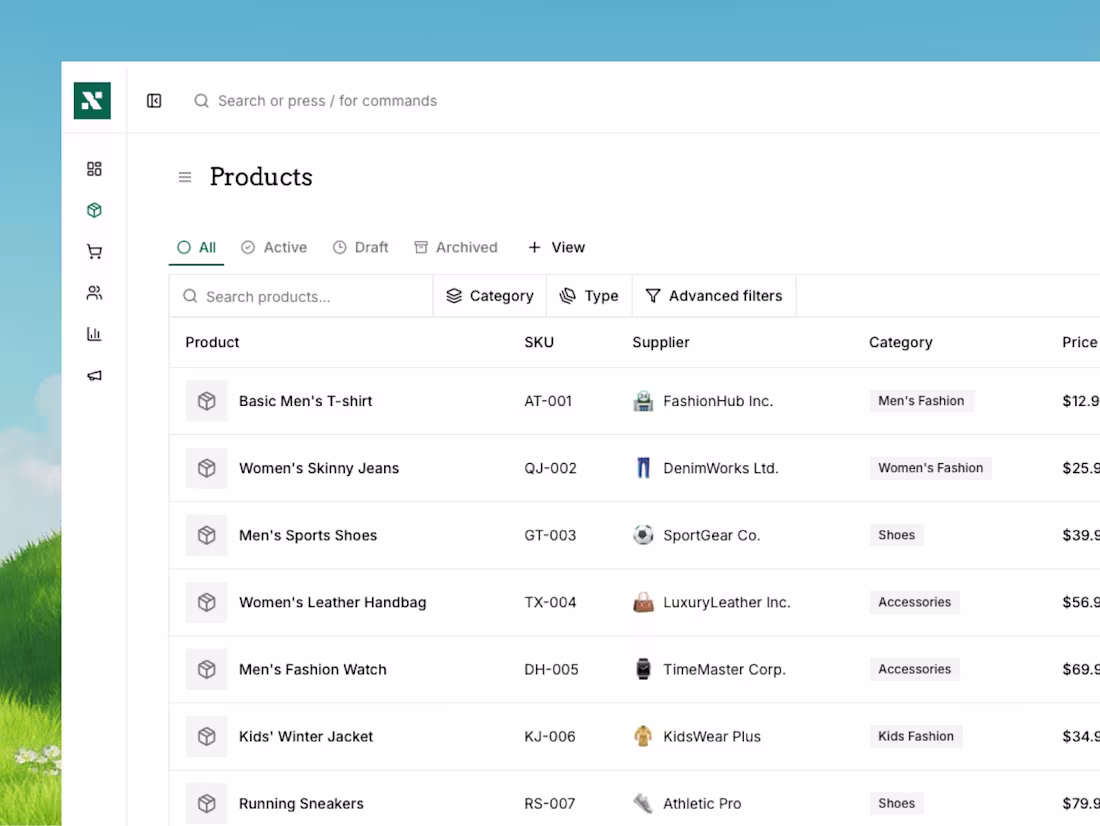Open the Customers people icon in sidebar
Image resolution: width=1100 pixels, height=826 pixels.
coord(93,292)
